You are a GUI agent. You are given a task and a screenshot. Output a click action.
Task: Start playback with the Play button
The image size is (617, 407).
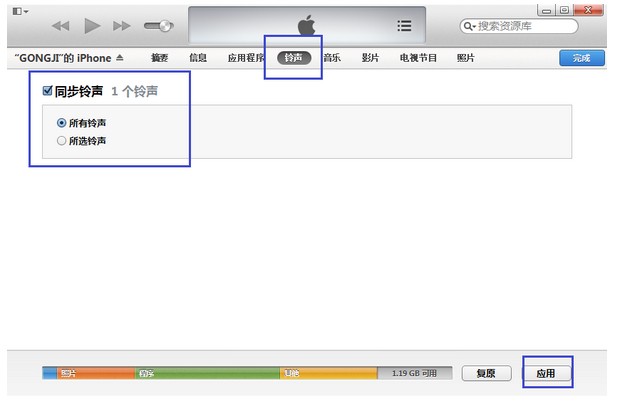[x=92, y=26]
